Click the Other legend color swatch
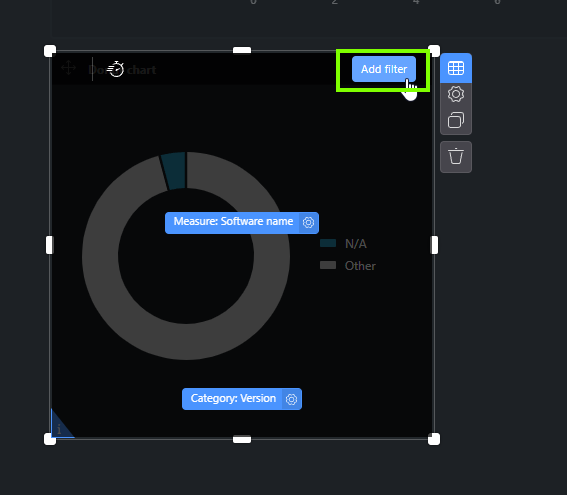The height and width of the screenshot is (495, 567). (x=328, y=265)
